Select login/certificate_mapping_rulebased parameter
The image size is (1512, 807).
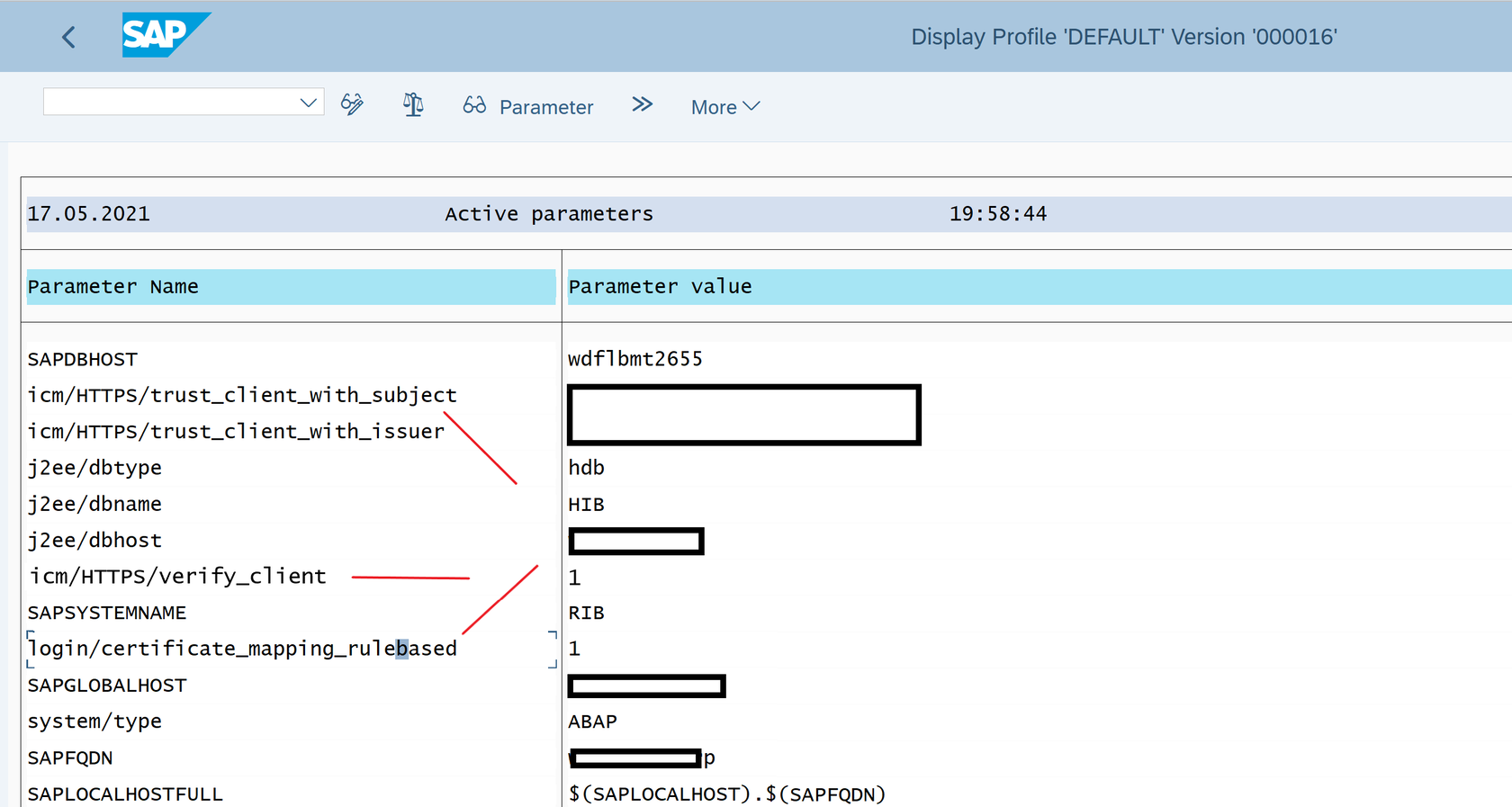(243, 649)
